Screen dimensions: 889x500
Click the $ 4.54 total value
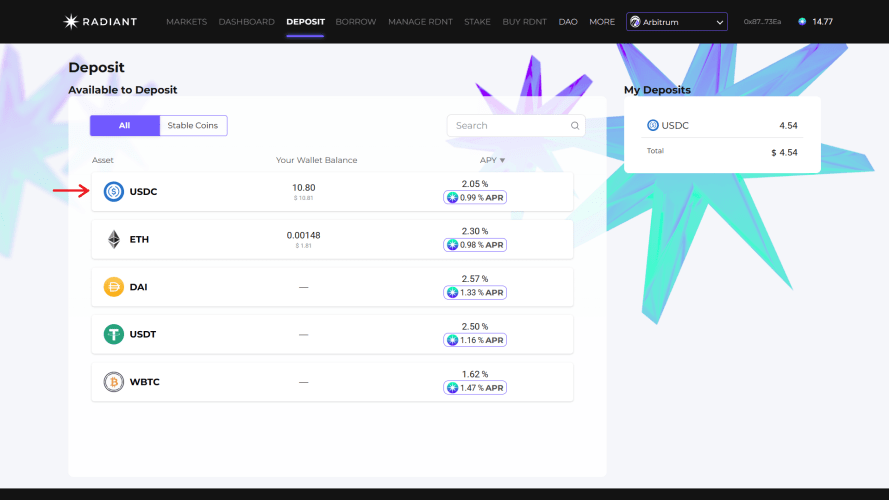tap(784, 152)
